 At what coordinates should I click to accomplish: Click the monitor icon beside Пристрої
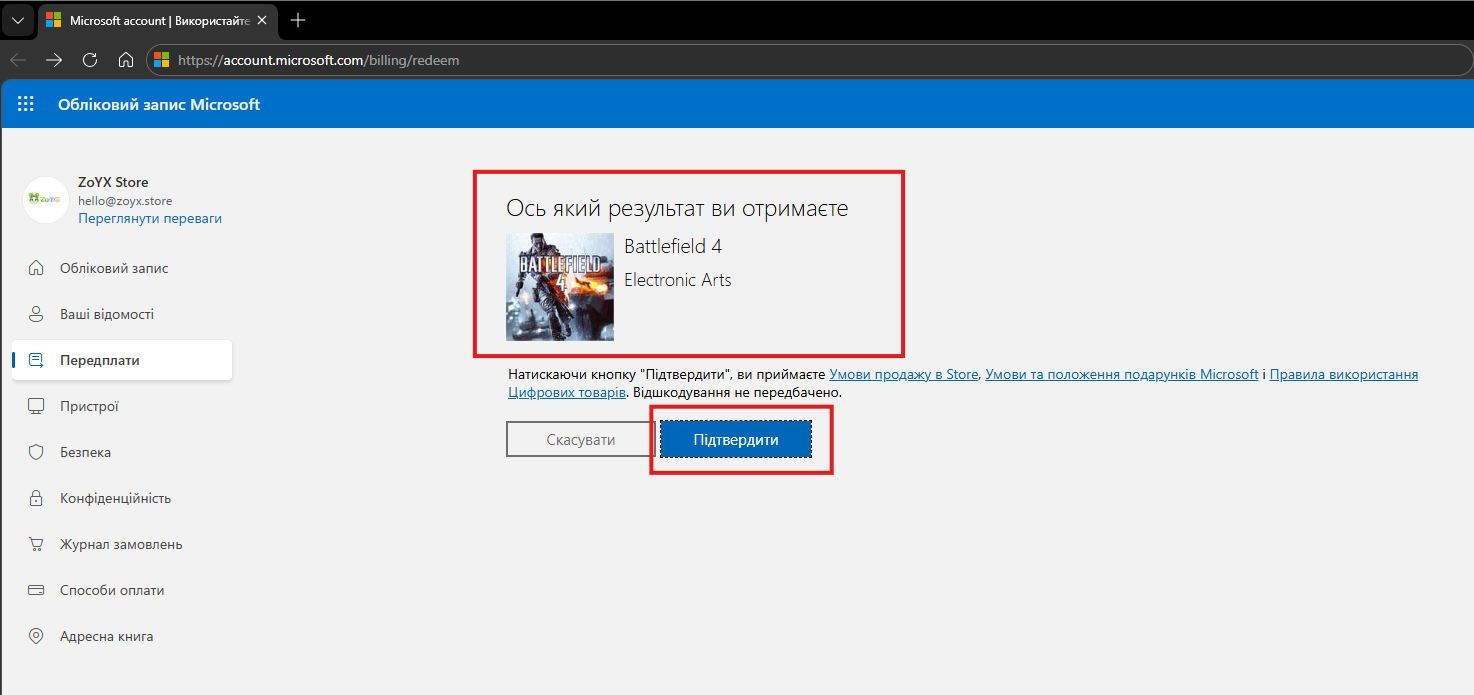tap(36, 406)
